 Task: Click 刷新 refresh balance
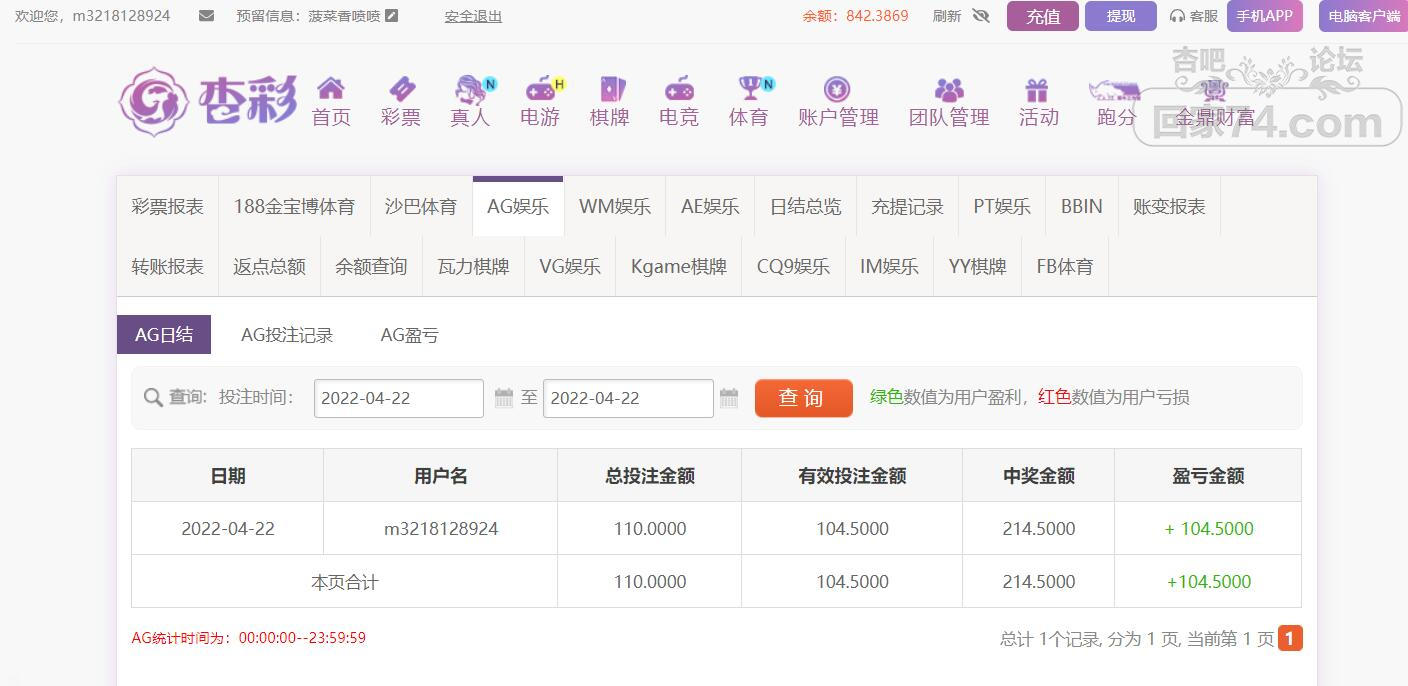point(947,16)
